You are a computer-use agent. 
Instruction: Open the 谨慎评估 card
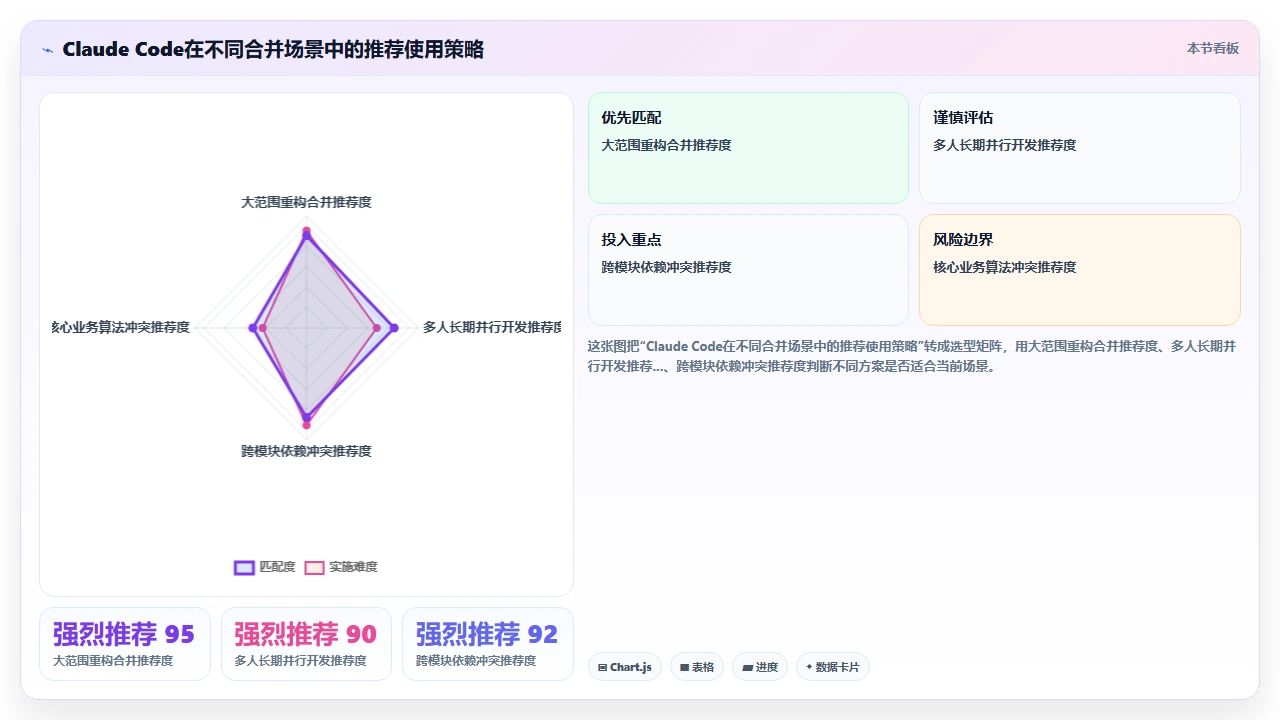[x=1080, y=148]
